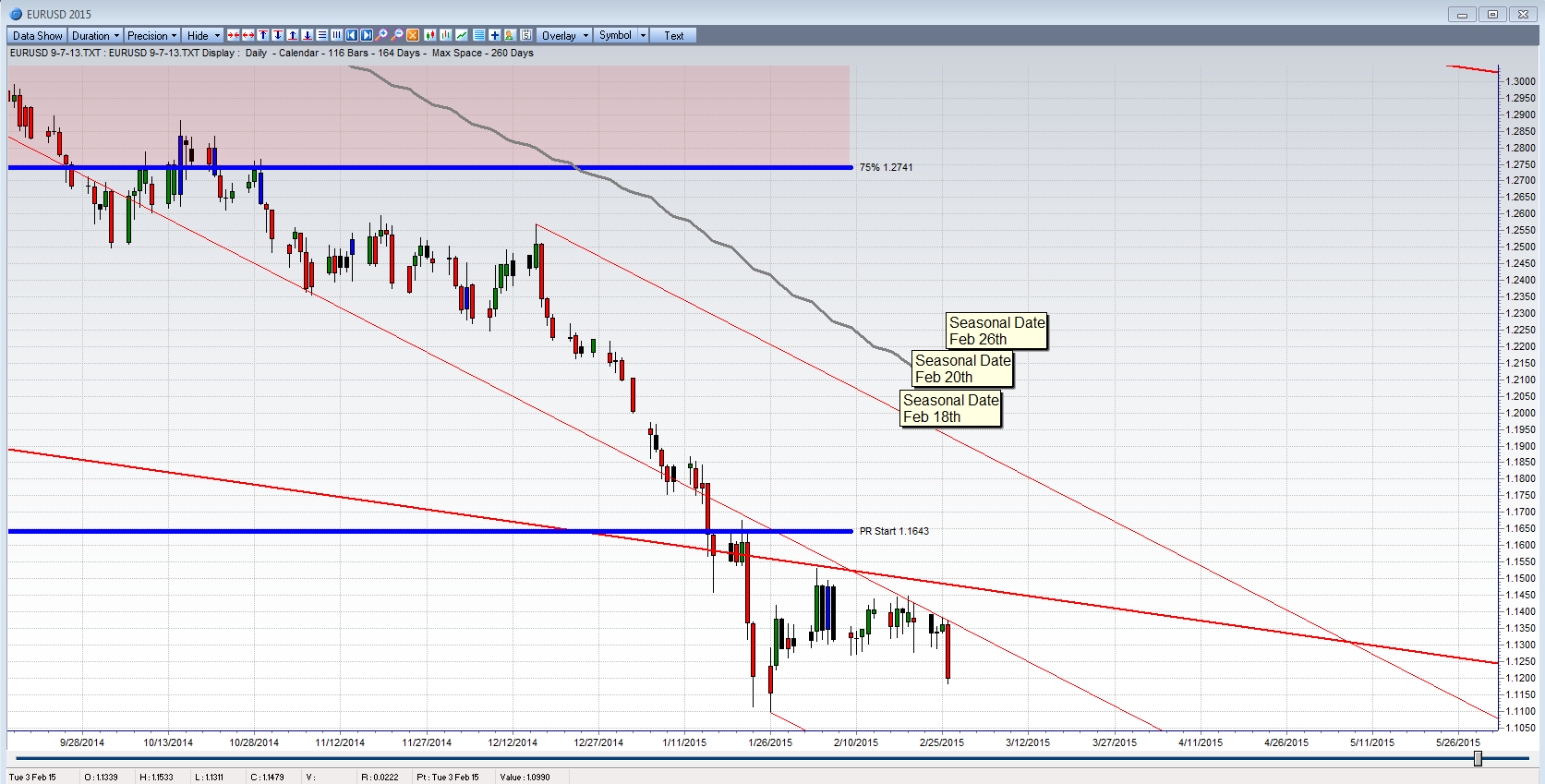Close the EURUSD 2015 chart window
The image size is (1545, 784).
click(x=1523, y=14)
